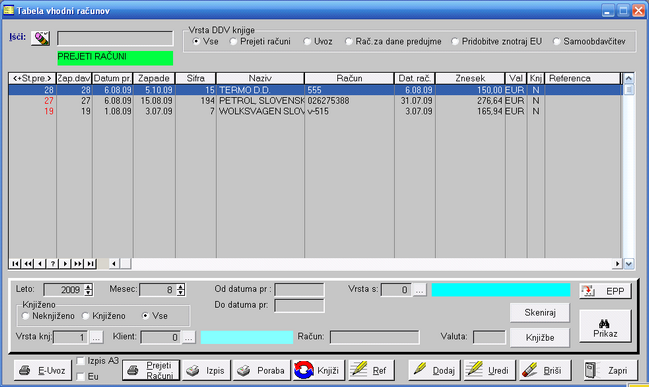Jump to last record navigation arrow
Viewport: 649px width, 387px height.
(90, 264)
